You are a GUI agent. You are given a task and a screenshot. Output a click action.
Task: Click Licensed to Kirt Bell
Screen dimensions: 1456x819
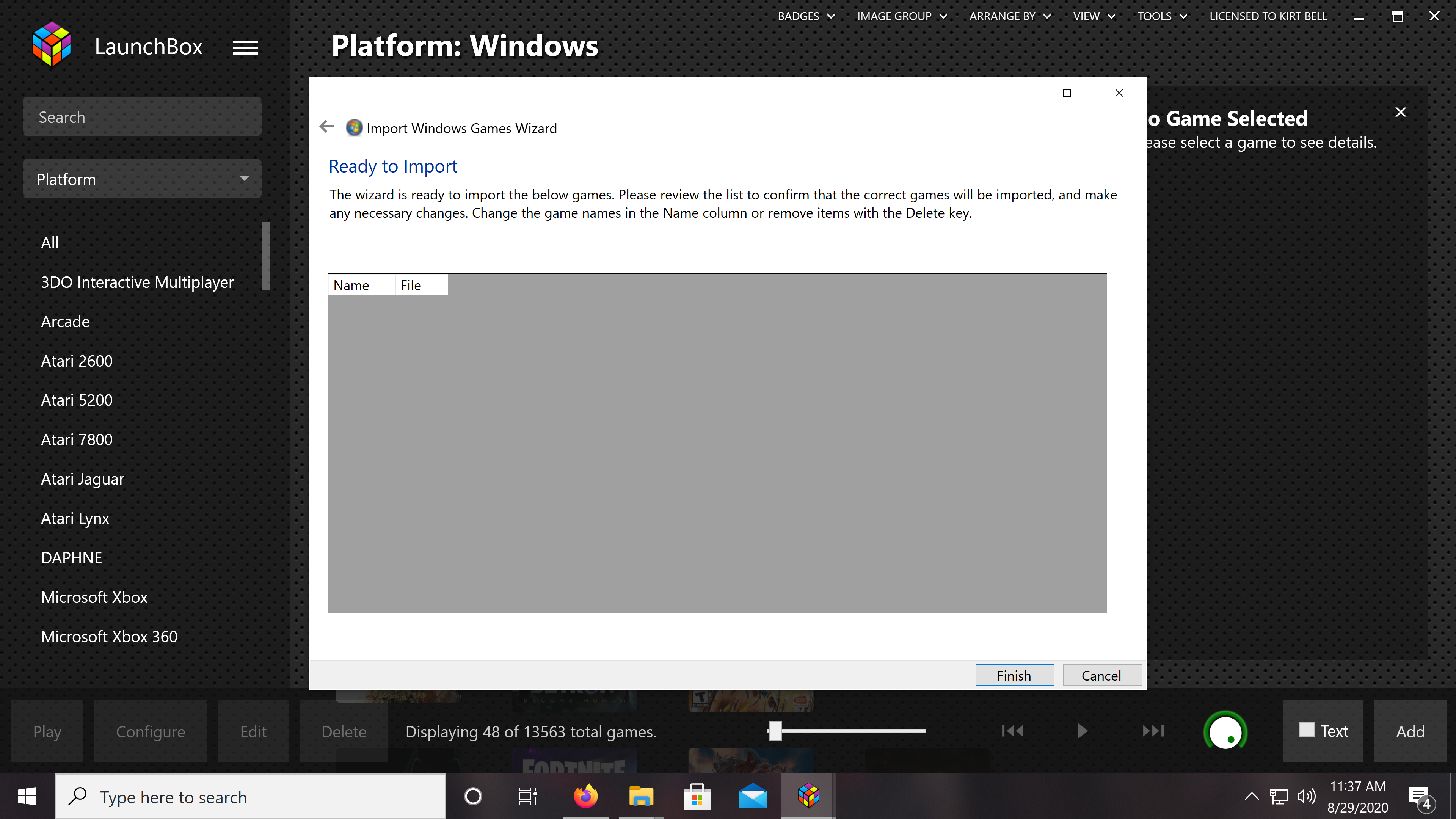[x=1268, y=16]
